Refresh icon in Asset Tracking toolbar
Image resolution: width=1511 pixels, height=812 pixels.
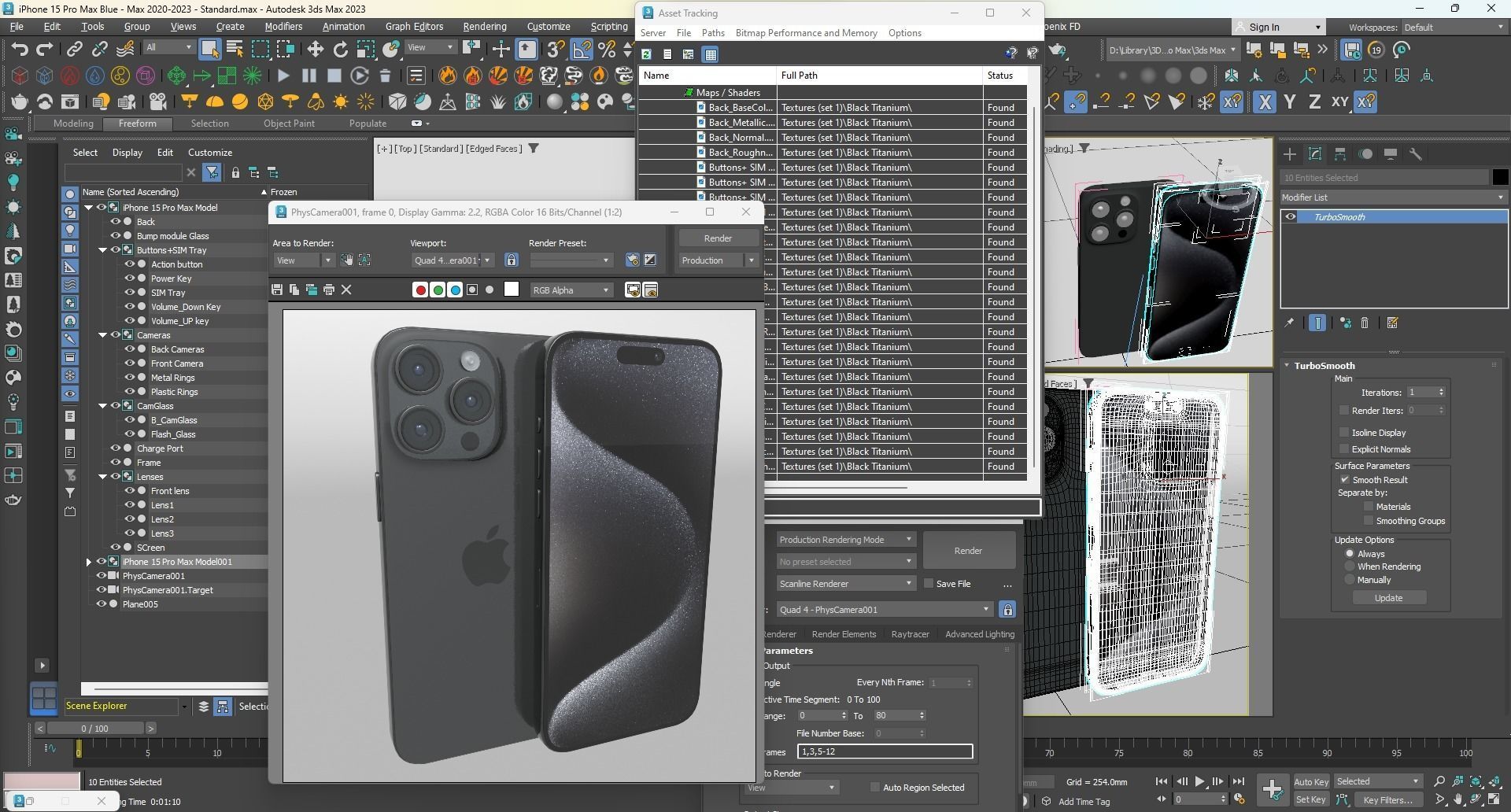(646, 54)
